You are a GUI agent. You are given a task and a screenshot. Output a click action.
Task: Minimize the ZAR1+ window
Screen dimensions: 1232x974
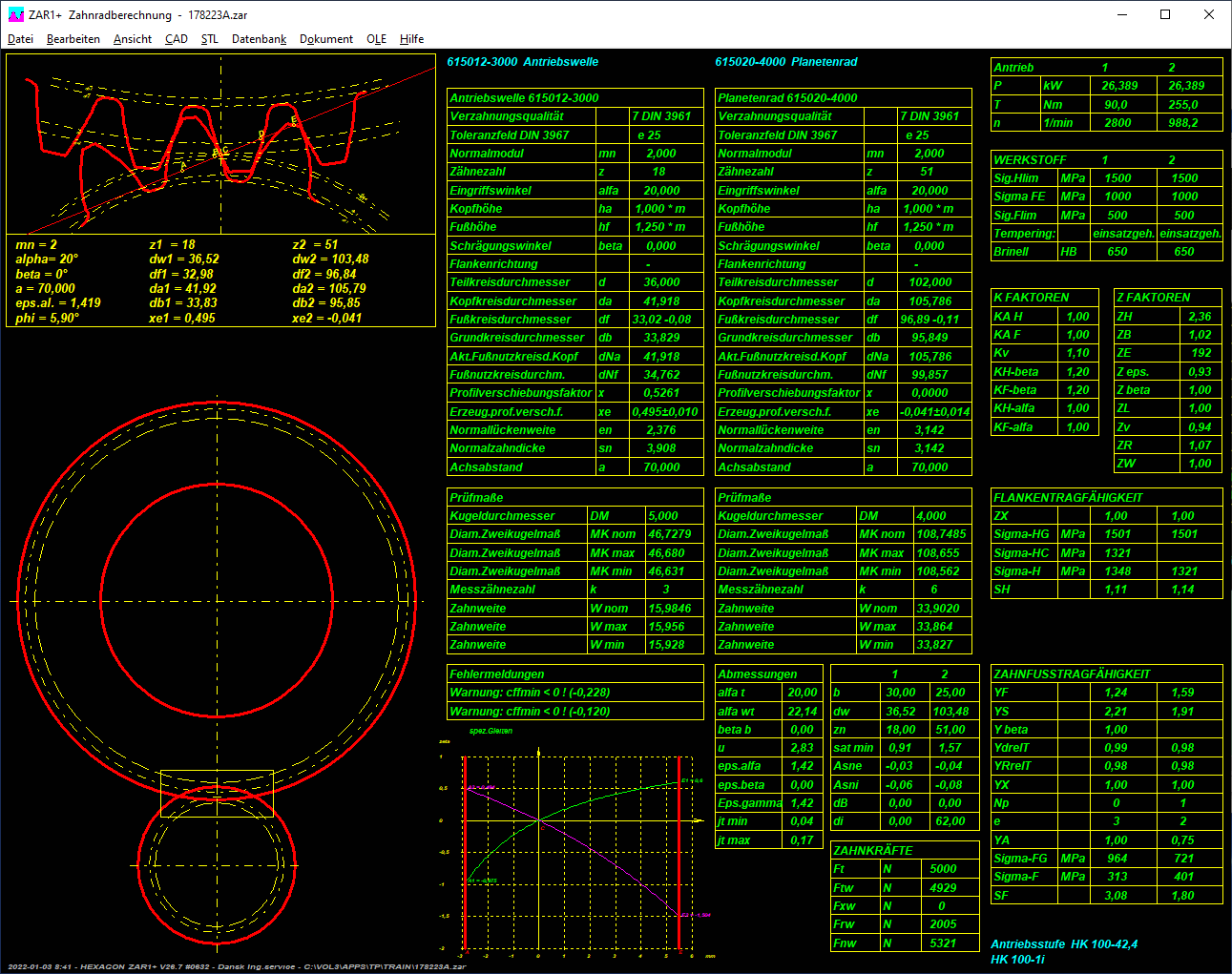(x=1121, y=14)
